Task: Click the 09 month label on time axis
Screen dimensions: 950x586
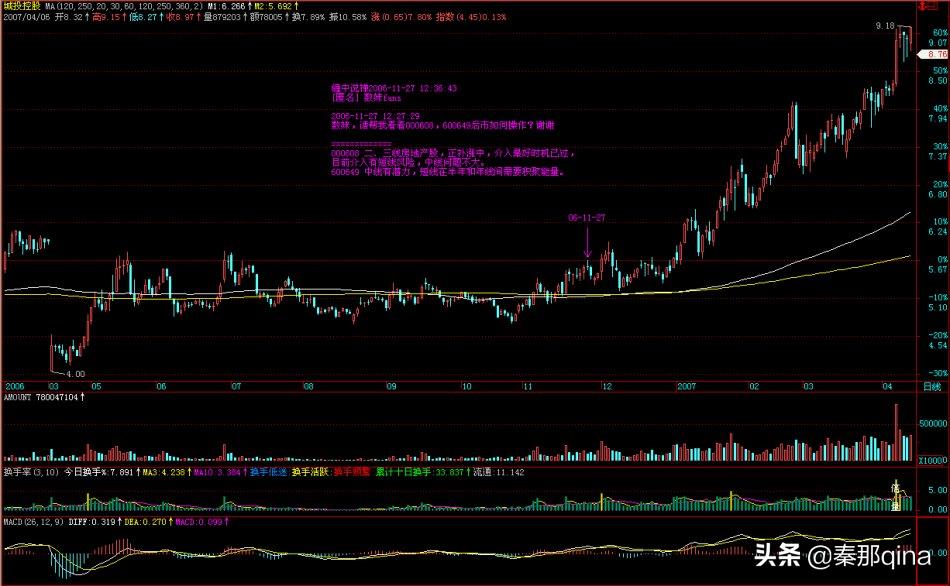Action: 391,387
